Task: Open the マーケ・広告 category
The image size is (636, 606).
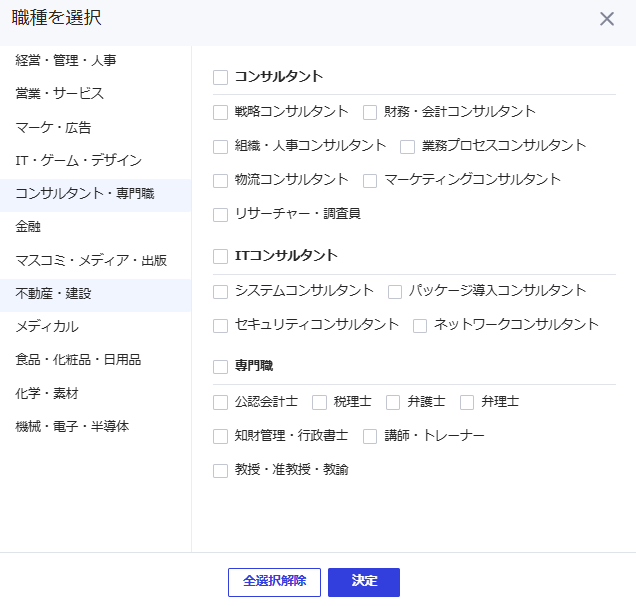Action: coord(95,127)
